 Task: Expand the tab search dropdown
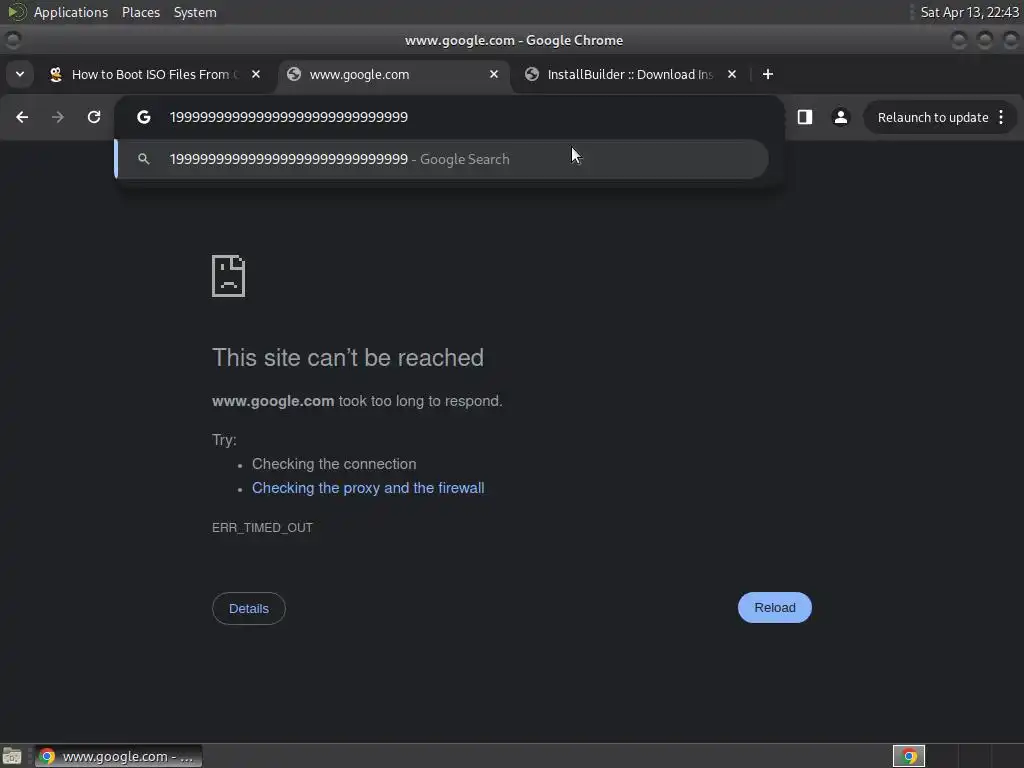(20, 74)
